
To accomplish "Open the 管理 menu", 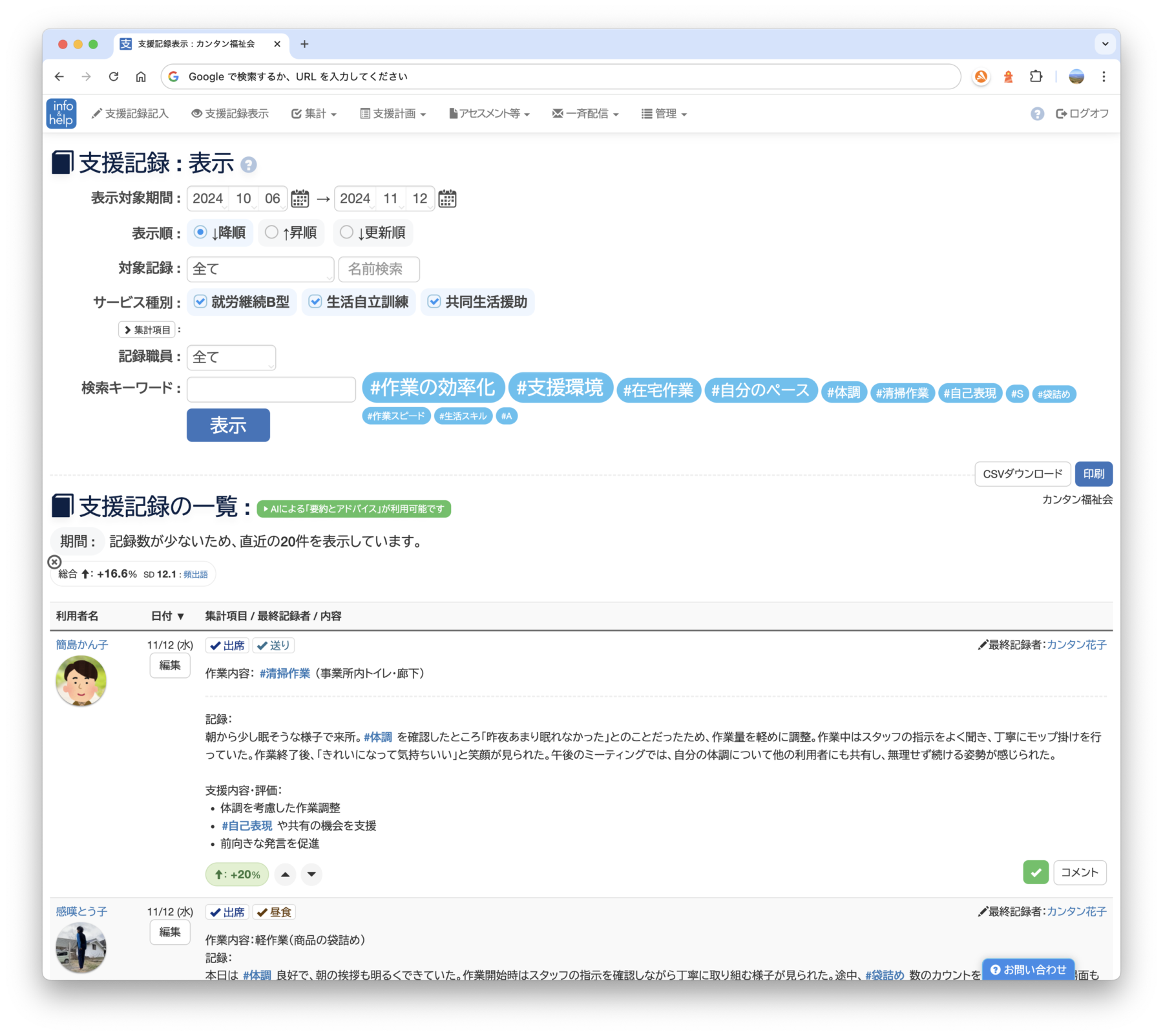I will pos(664,114).
